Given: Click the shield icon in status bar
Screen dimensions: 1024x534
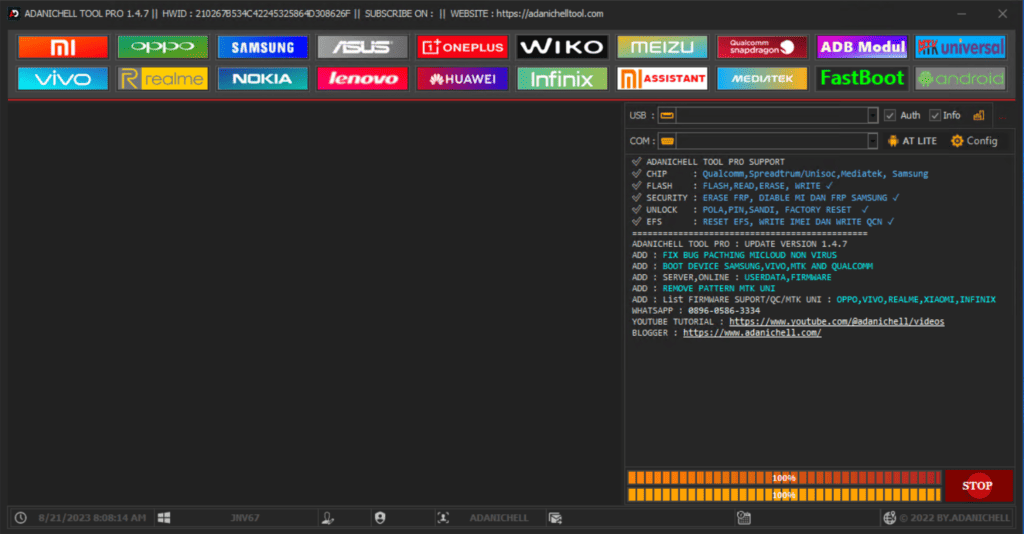Looking at the screenshot, I should point(380,518).
